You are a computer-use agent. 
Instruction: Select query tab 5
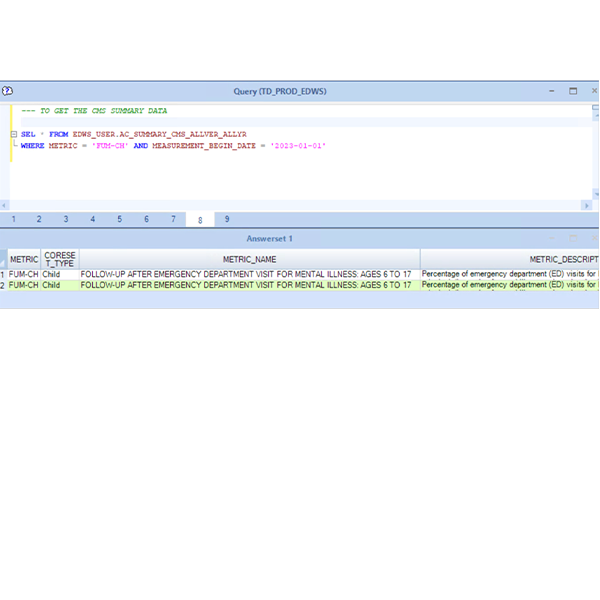pos(120,219)
